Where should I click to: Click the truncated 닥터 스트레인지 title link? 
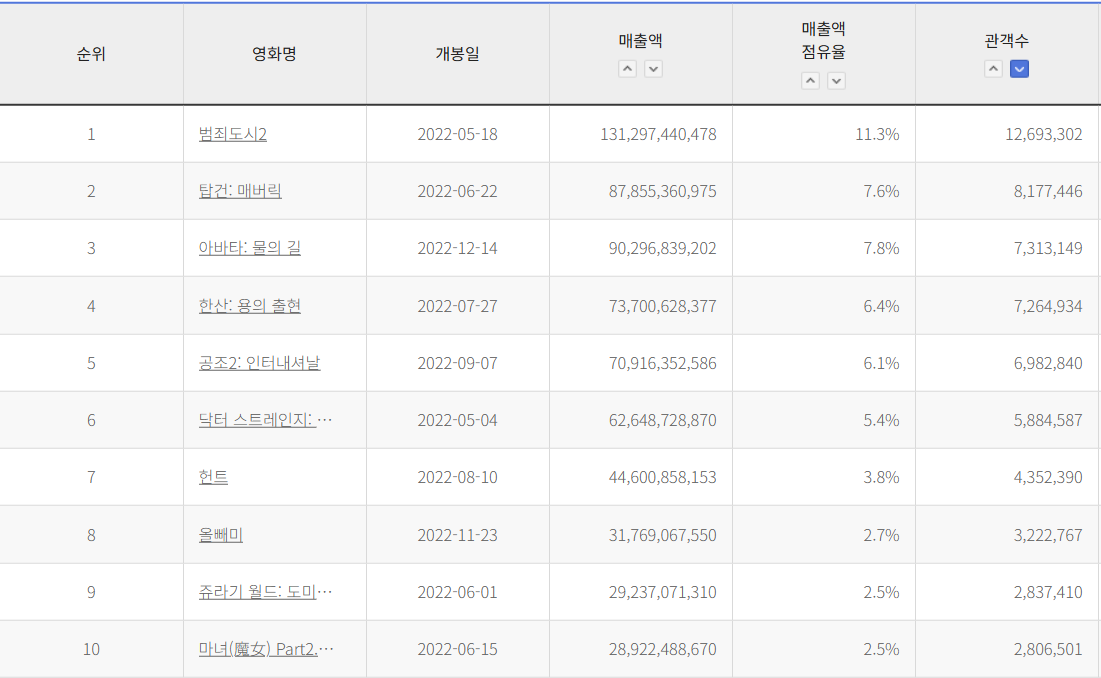pyautogui.click(x=265, y=420)
